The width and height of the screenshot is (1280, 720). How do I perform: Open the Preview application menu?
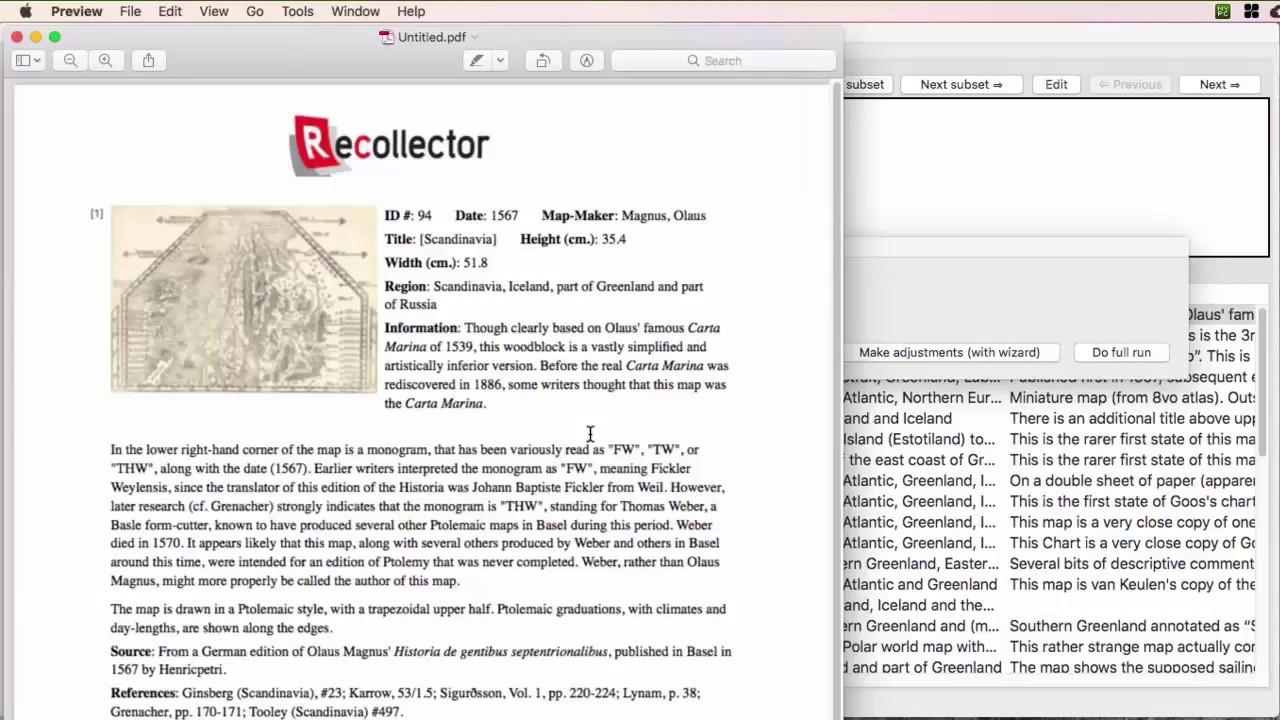click(x=77, y=11)
